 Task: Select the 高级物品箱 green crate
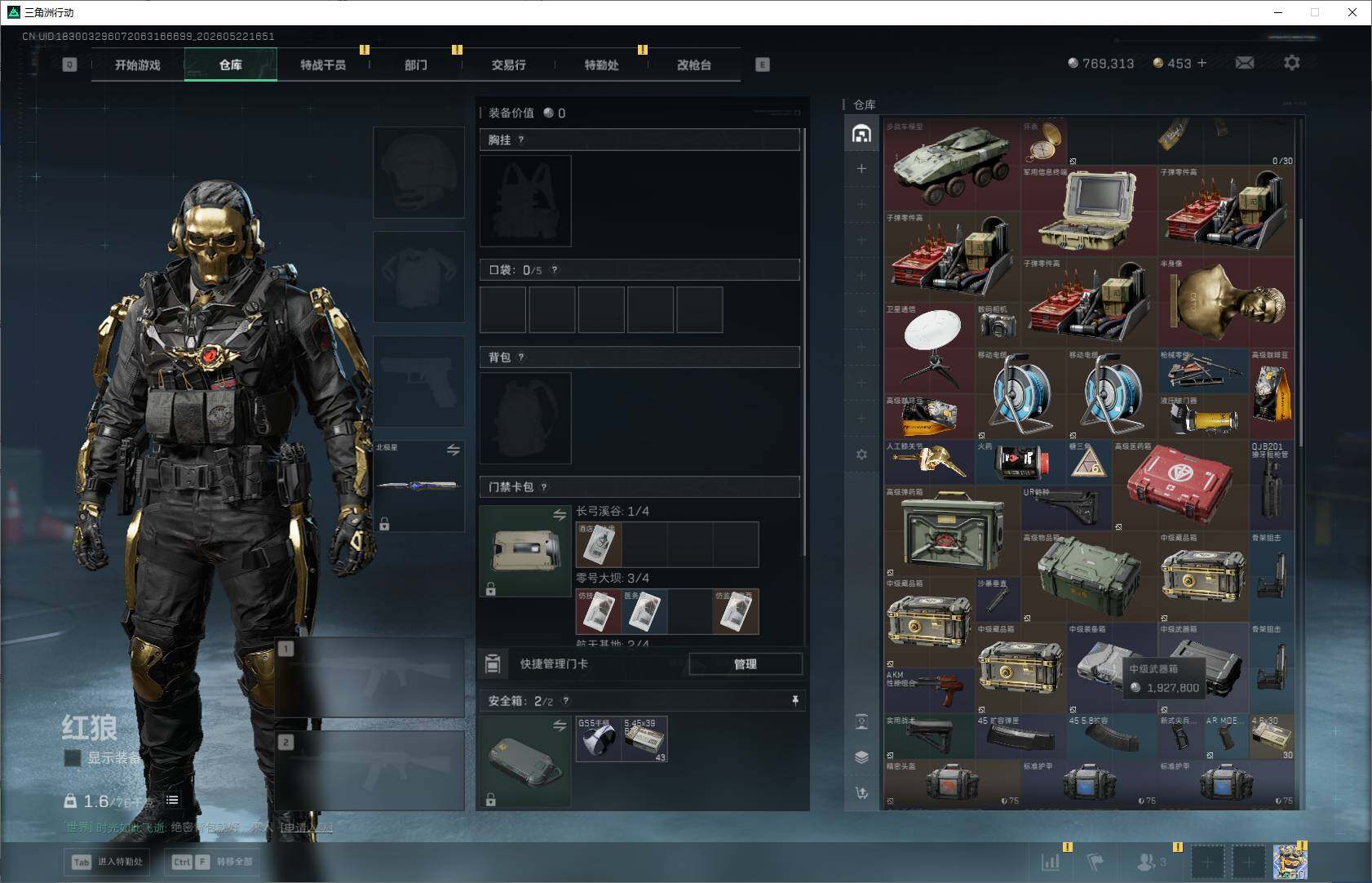1089,576
